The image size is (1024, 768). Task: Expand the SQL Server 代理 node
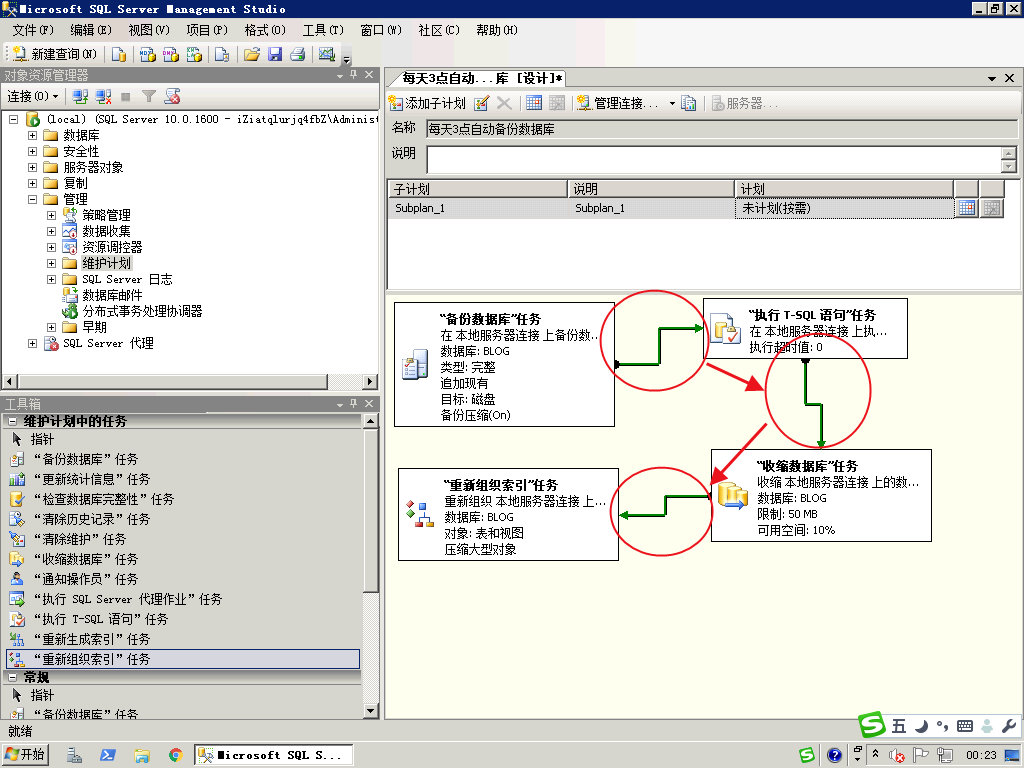pos(32,343)
